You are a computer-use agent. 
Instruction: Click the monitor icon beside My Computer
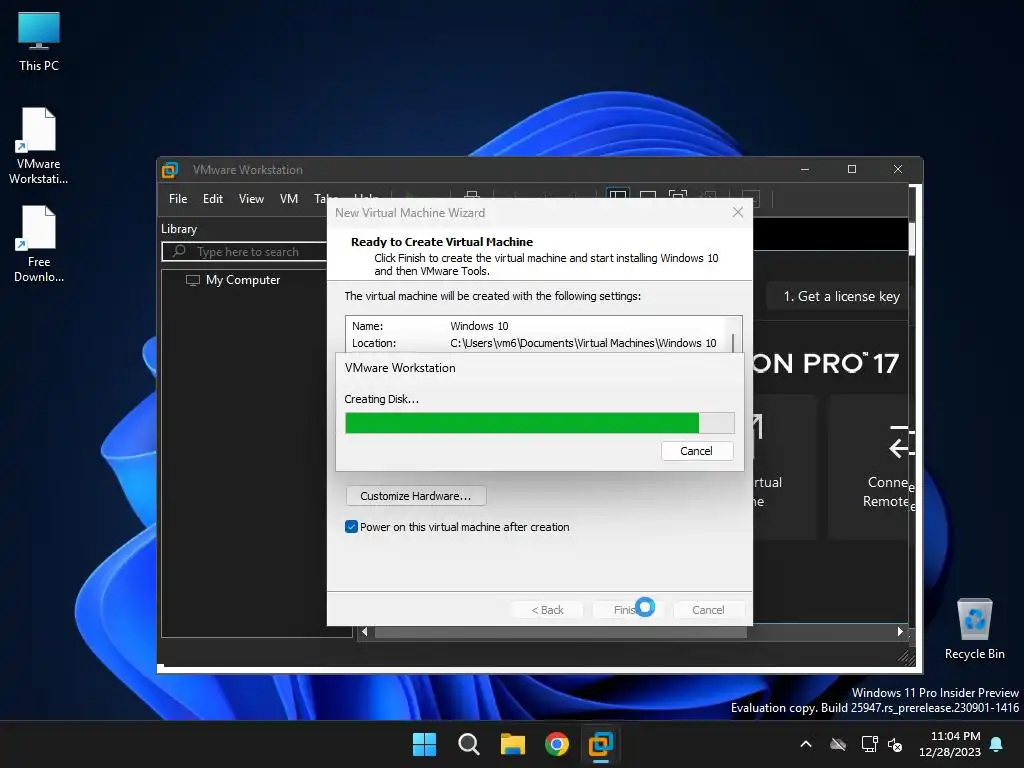click(x=193, y=280)
